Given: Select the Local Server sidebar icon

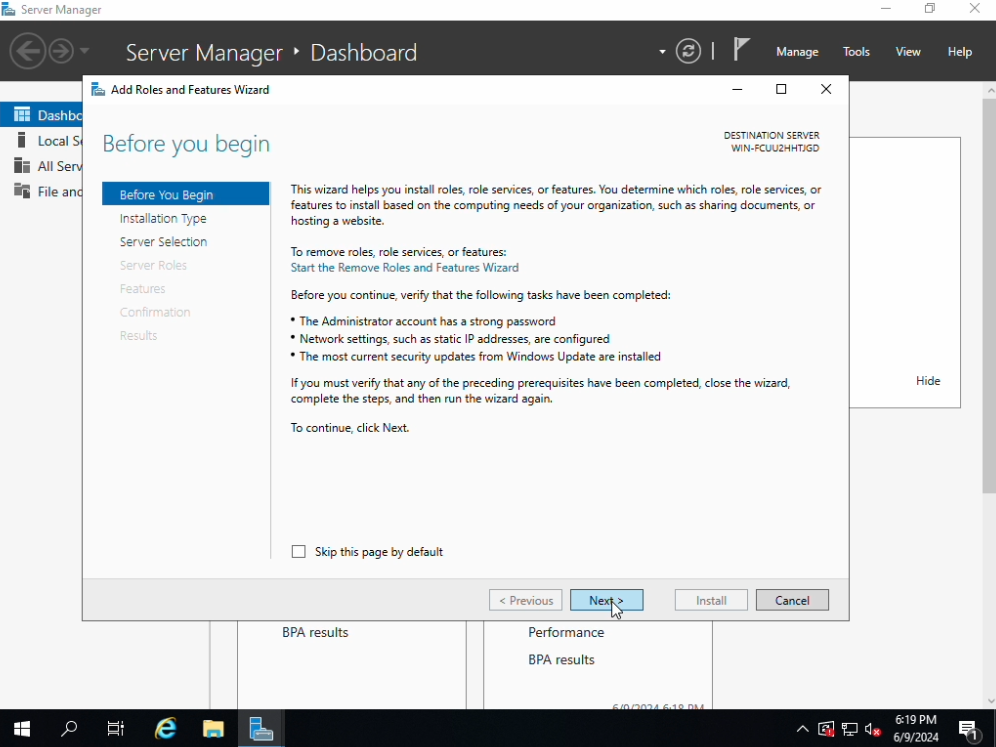Looking at the screenshot, I should point(22,140).
